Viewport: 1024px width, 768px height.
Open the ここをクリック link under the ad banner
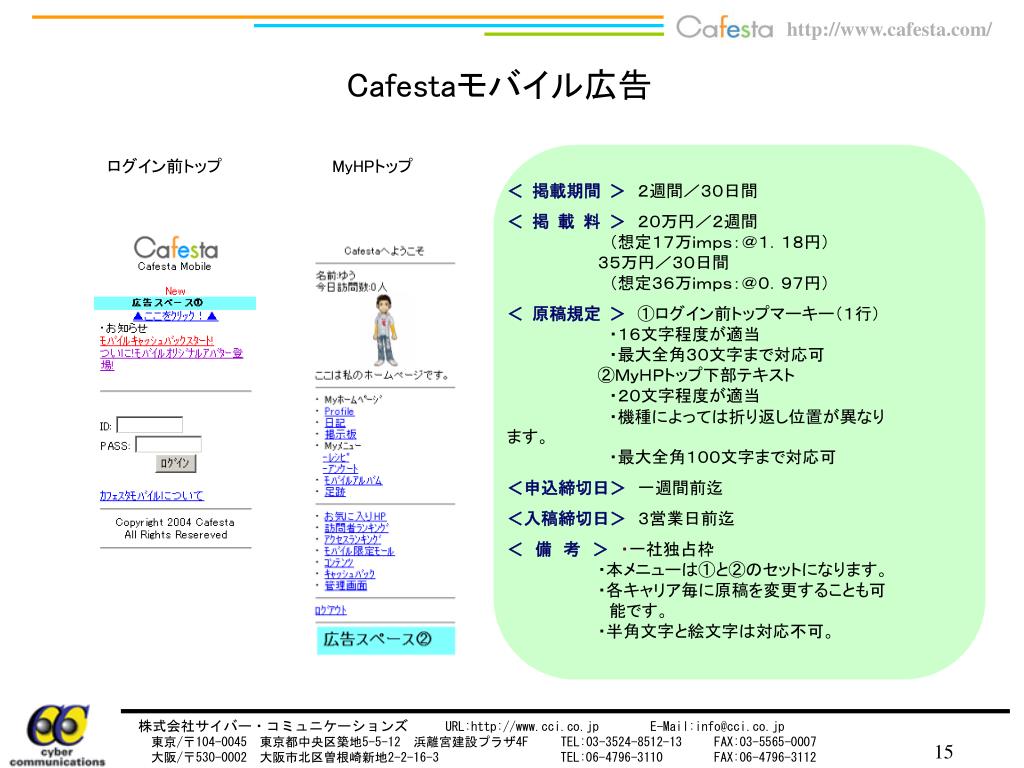point(175,315)
